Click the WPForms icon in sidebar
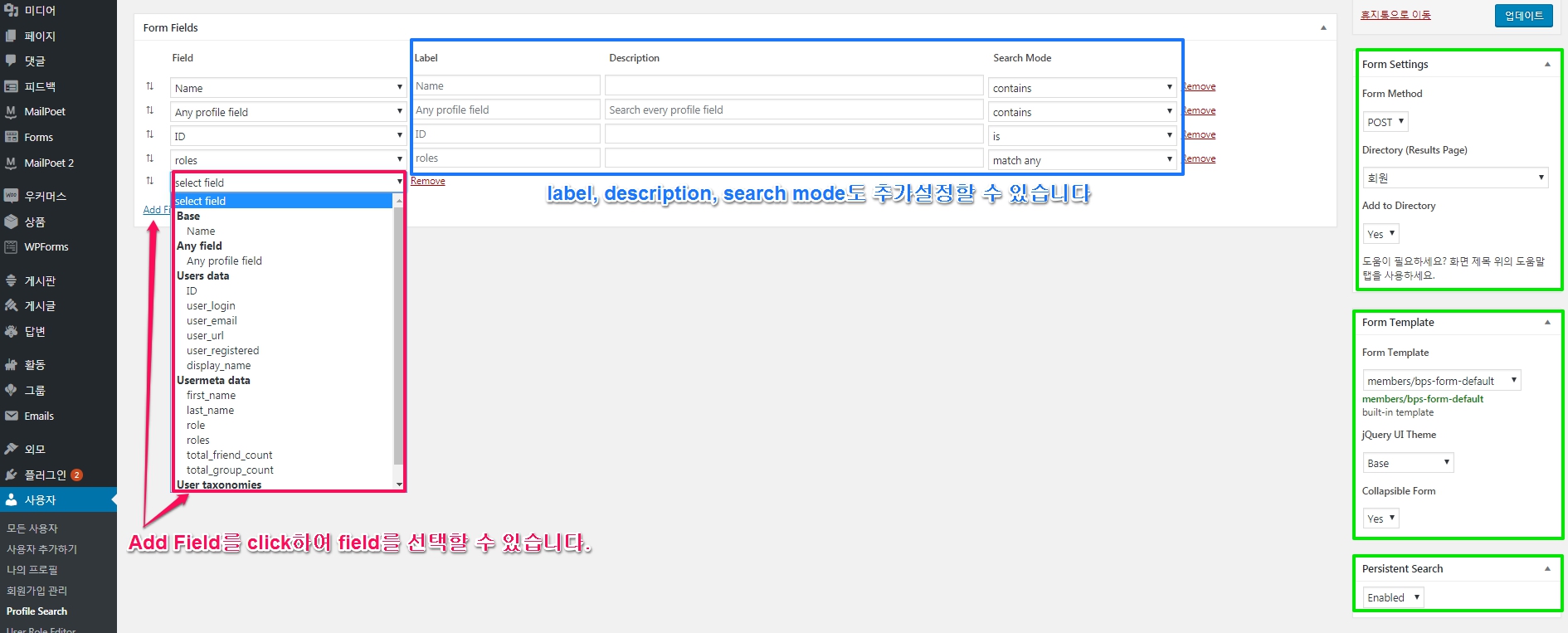The height and width of the screenshot is (633, 1568). point(11,246)
